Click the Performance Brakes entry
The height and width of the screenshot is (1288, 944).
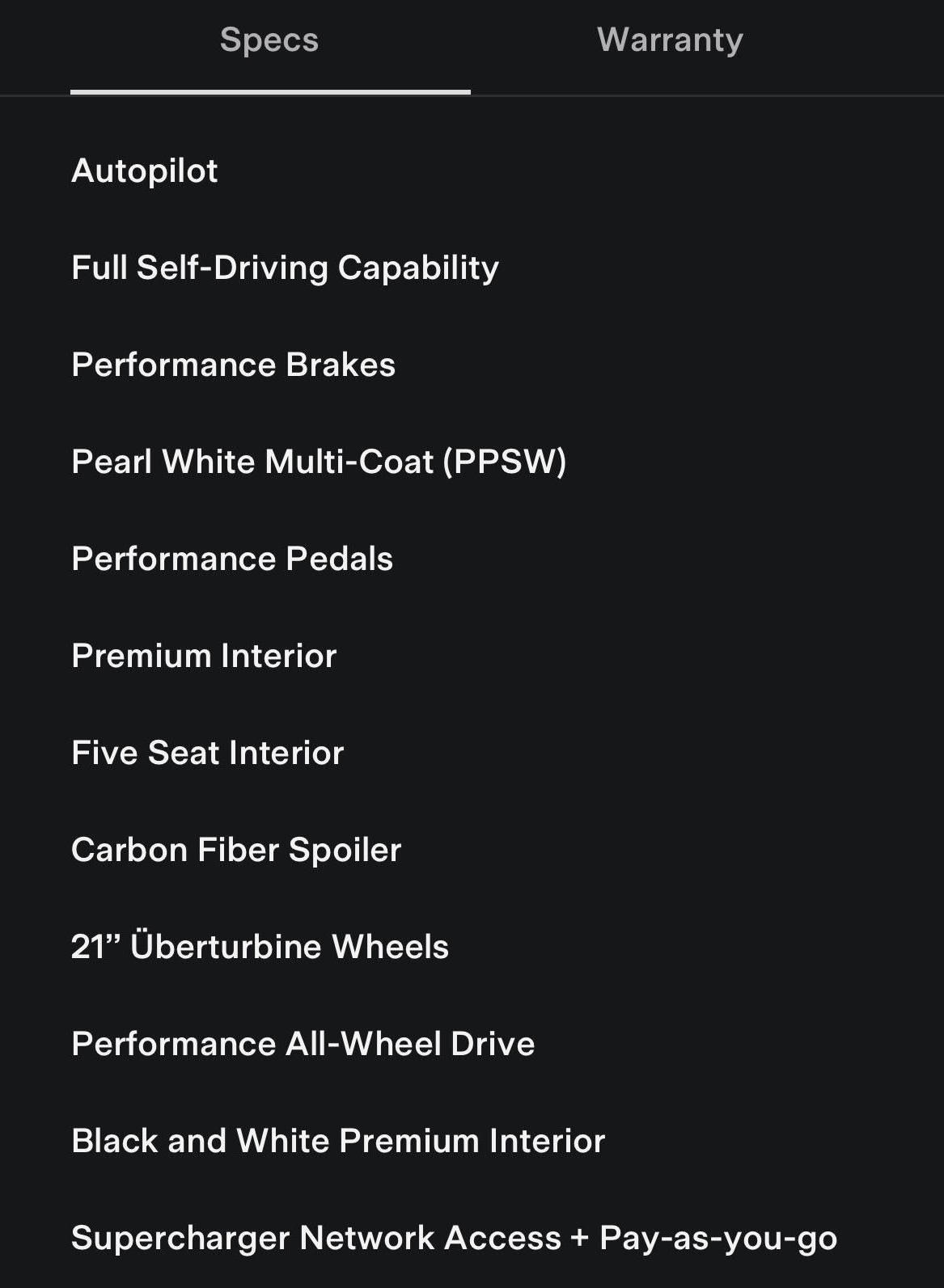pyautogui.click(x=233, y=365)
